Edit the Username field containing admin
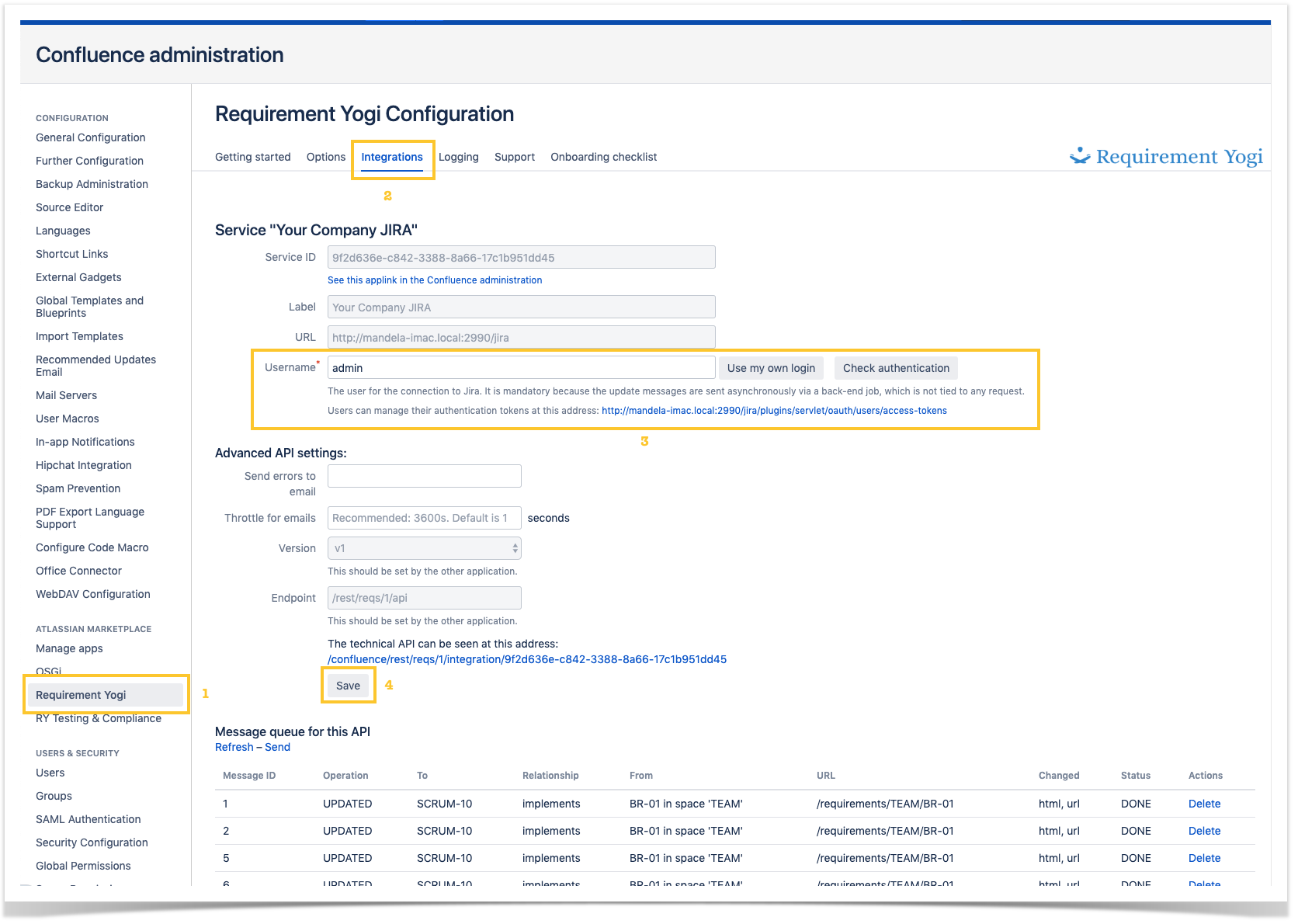The height and width of the screenshot is (924, 1298). click(x=520, y=366)
